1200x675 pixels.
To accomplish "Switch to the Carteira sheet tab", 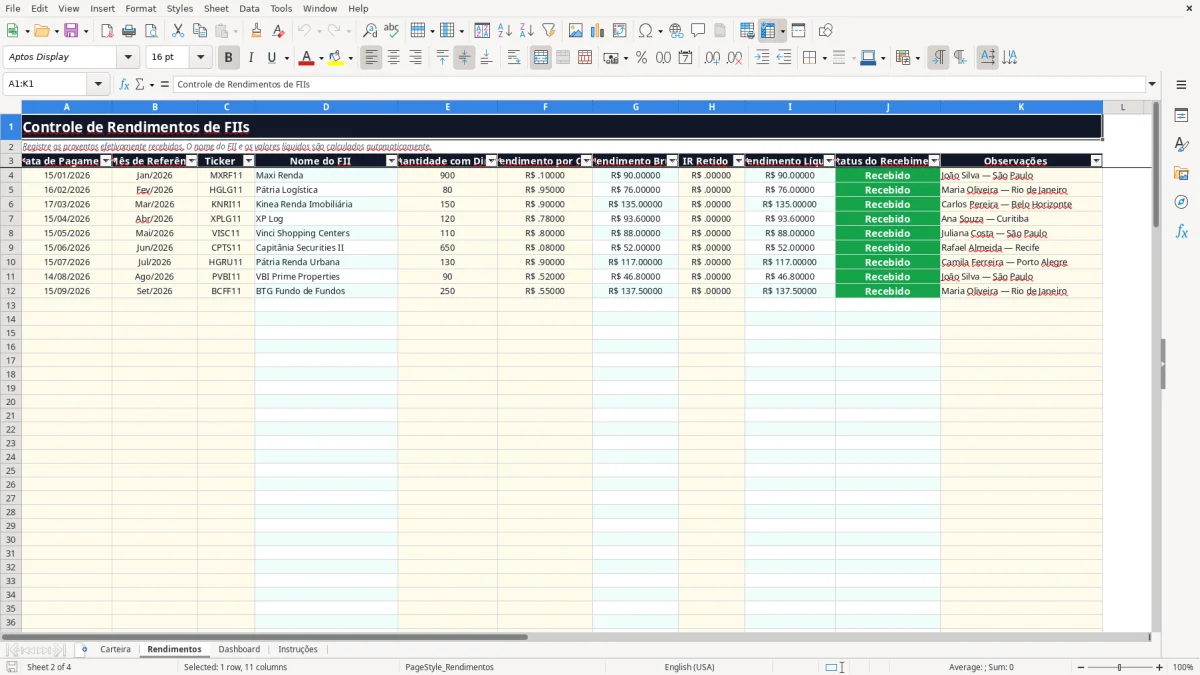I will 115,650.
